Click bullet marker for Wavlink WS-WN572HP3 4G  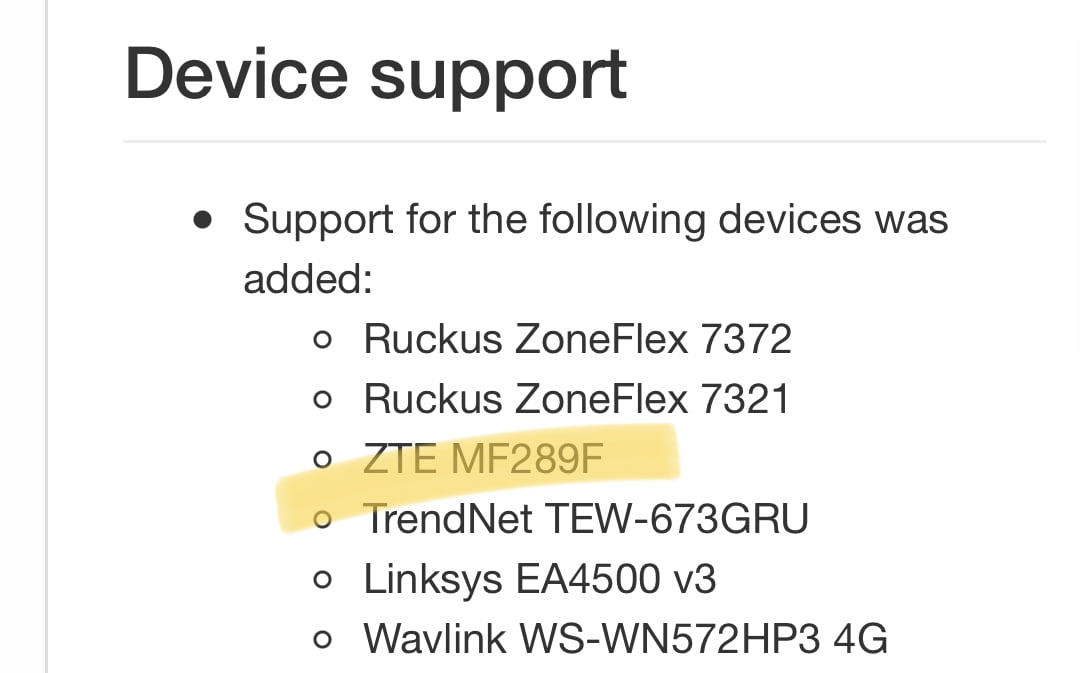322,639
